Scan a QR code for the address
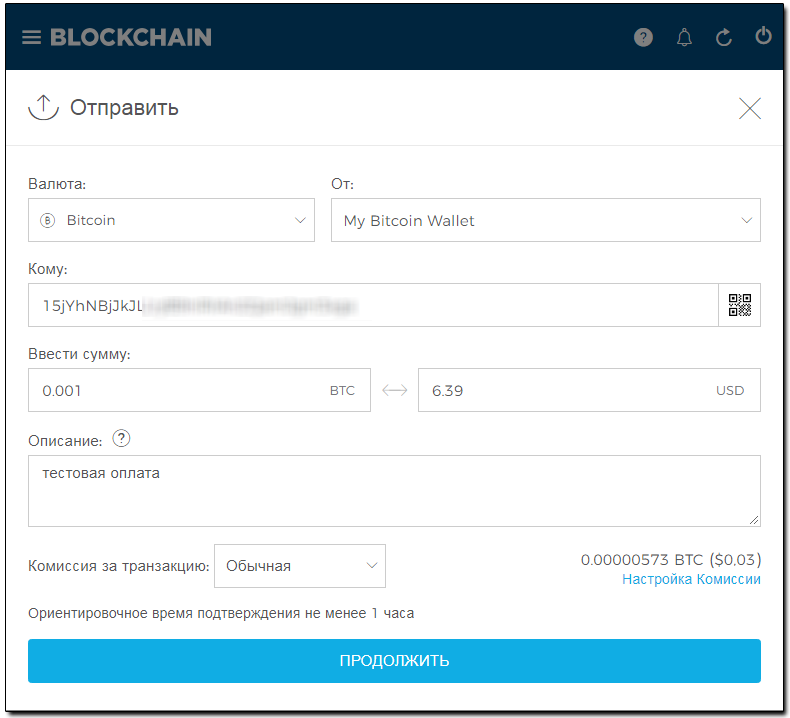 coord(740,305)
